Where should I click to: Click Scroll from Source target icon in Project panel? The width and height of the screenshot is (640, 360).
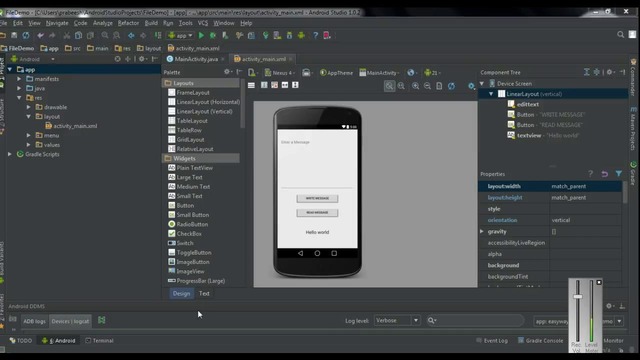coord(118,59)
